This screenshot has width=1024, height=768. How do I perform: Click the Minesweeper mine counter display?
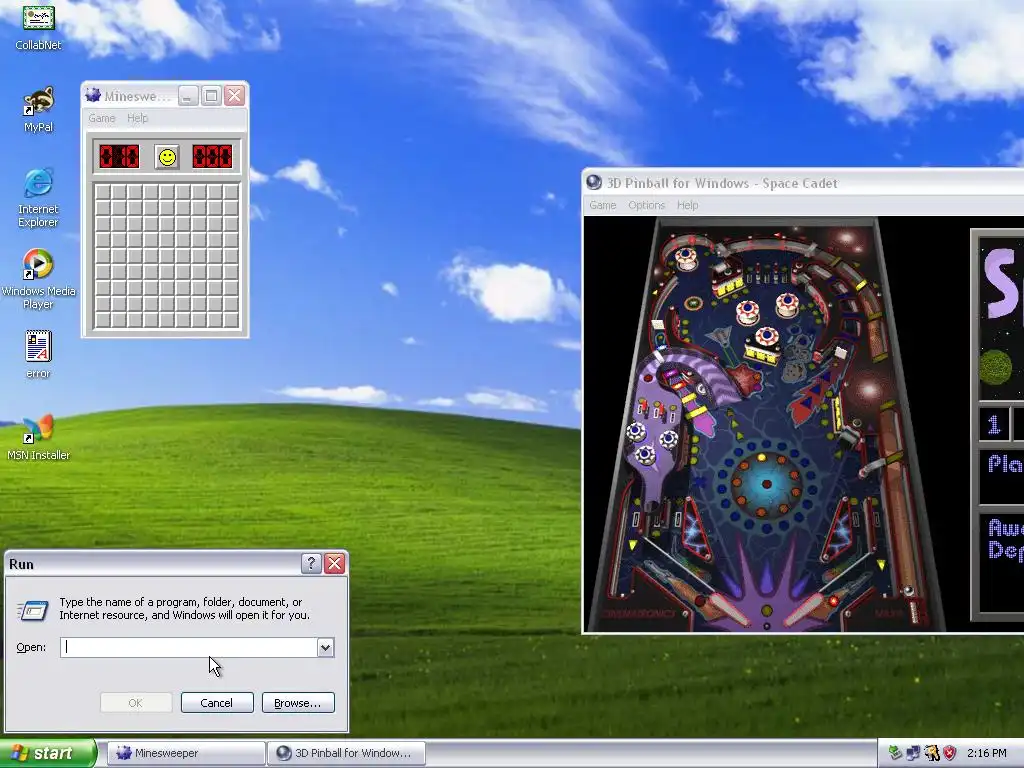tap(120, 157)
